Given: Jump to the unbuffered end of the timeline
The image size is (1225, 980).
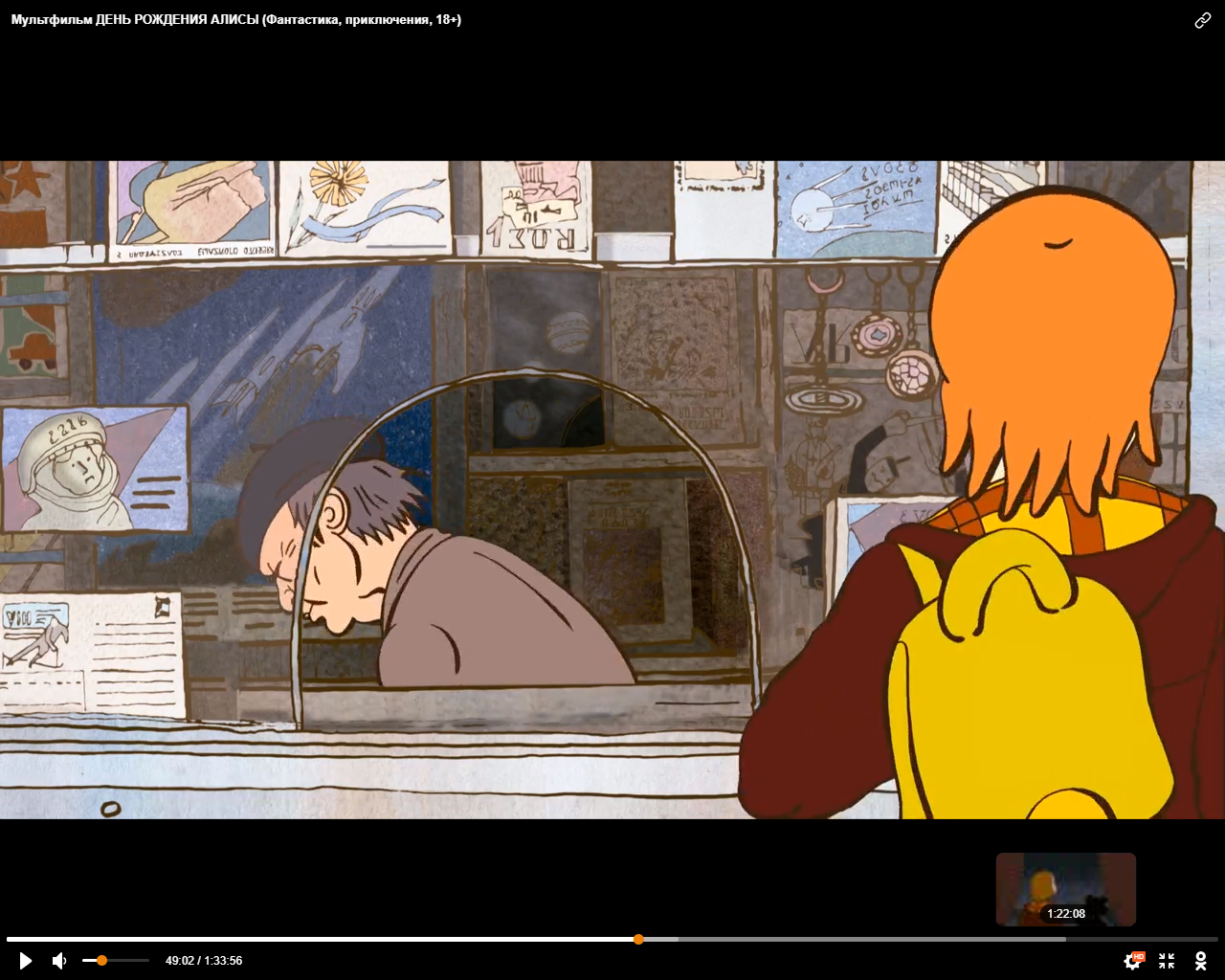Looking at the screenshot, I should click(1148, 939).
